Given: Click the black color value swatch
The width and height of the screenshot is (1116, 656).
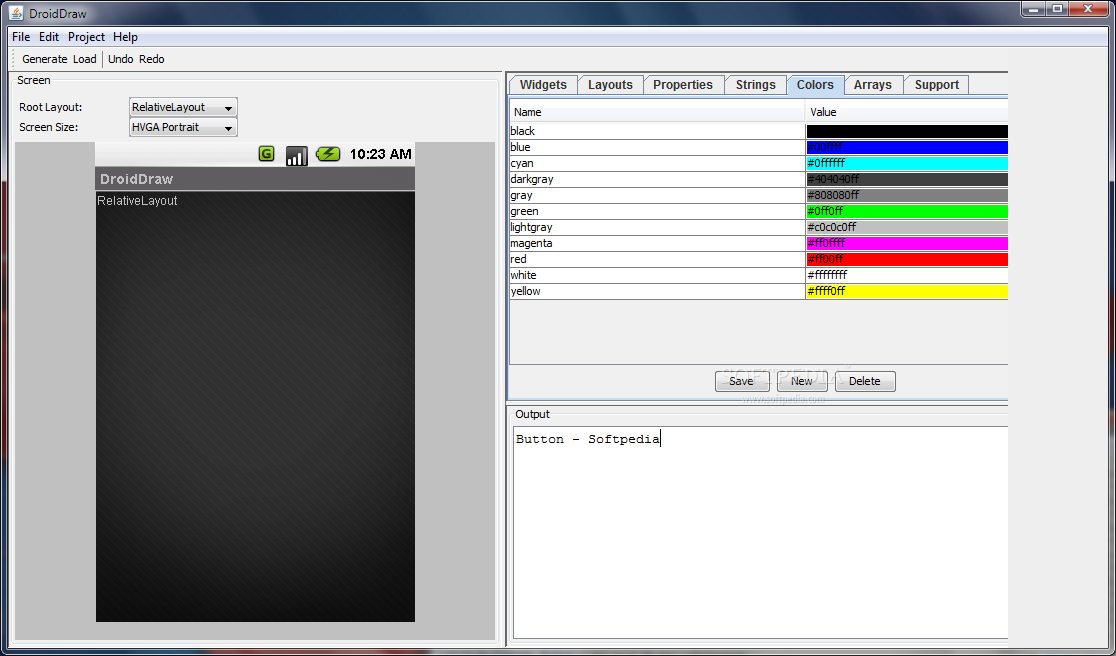Looking at the screenshot, I should [907, 131].
